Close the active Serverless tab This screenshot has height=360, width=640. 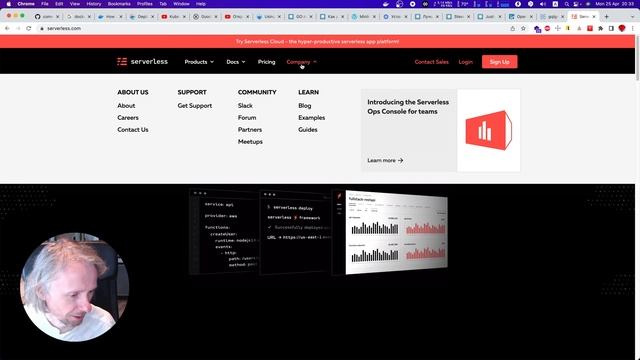tap(594, 17)
